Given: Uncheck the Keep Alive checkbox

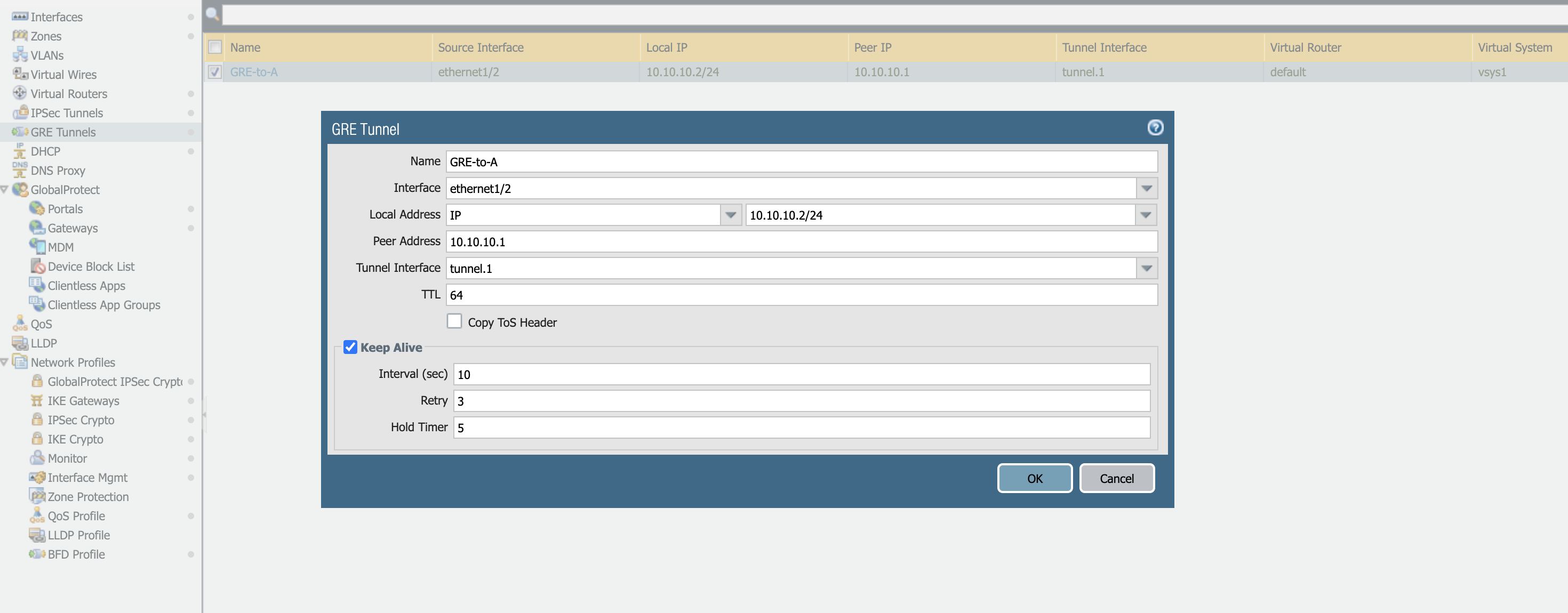Looking at the screenshot, I should (350, 347).
